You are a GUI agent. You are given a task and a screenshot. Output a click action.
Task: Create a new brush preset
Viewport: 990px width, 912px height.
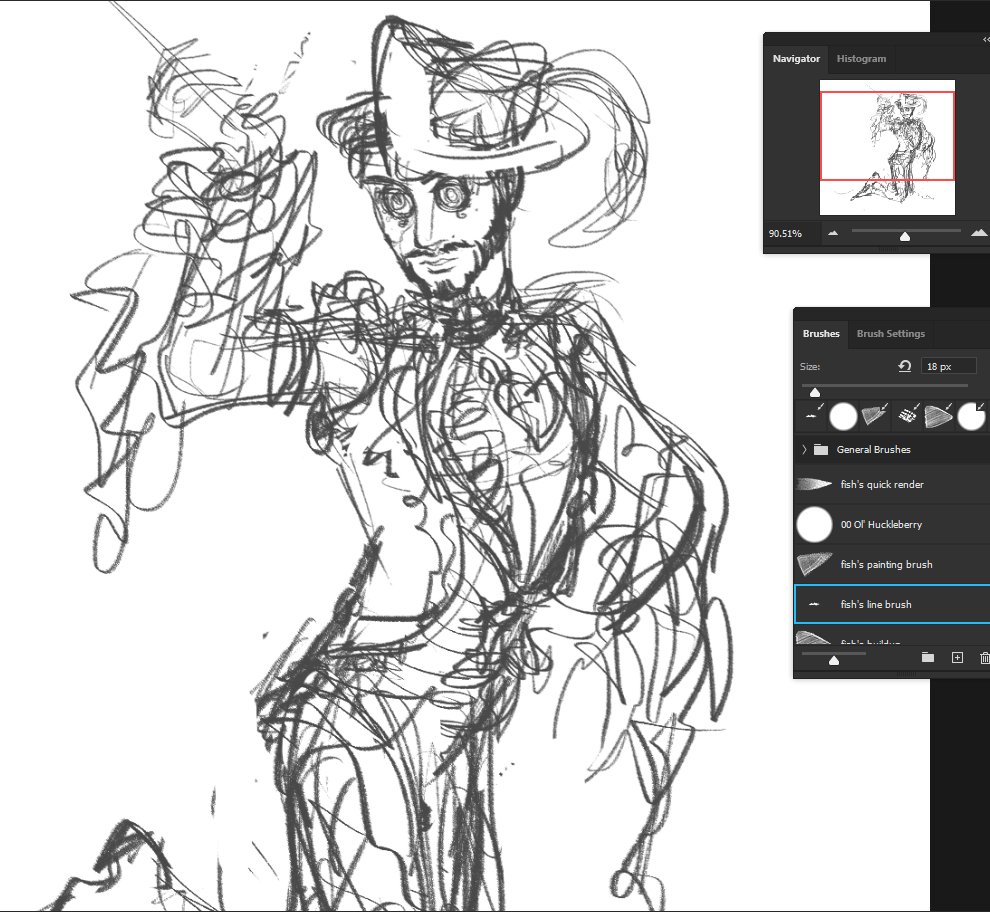coord(957,657)
